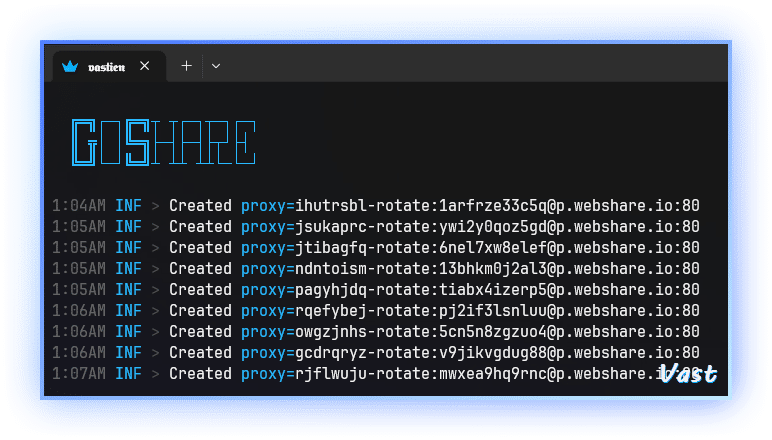
Task: Click proxy pagyhjdq-rotate log line text
Action: pyautogui.click(x=470, y=289)
